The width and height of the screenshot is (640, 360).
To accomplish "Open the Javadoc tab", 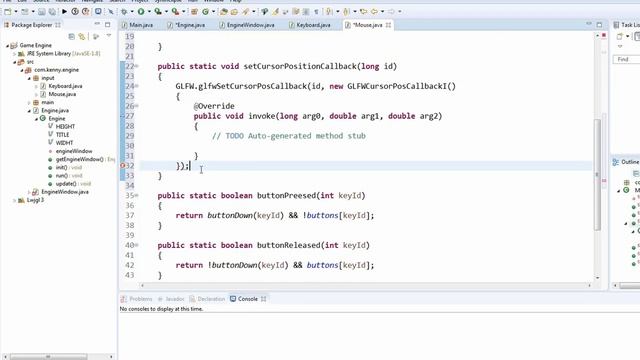I will coord(171,299).
